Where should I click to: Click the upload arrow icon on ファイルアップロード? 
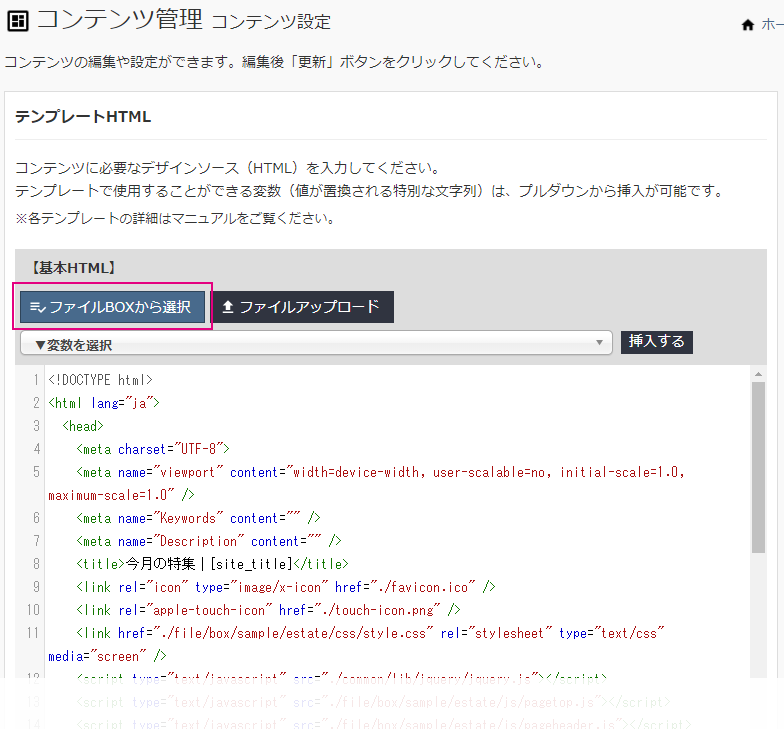click(x=228, y=306)
